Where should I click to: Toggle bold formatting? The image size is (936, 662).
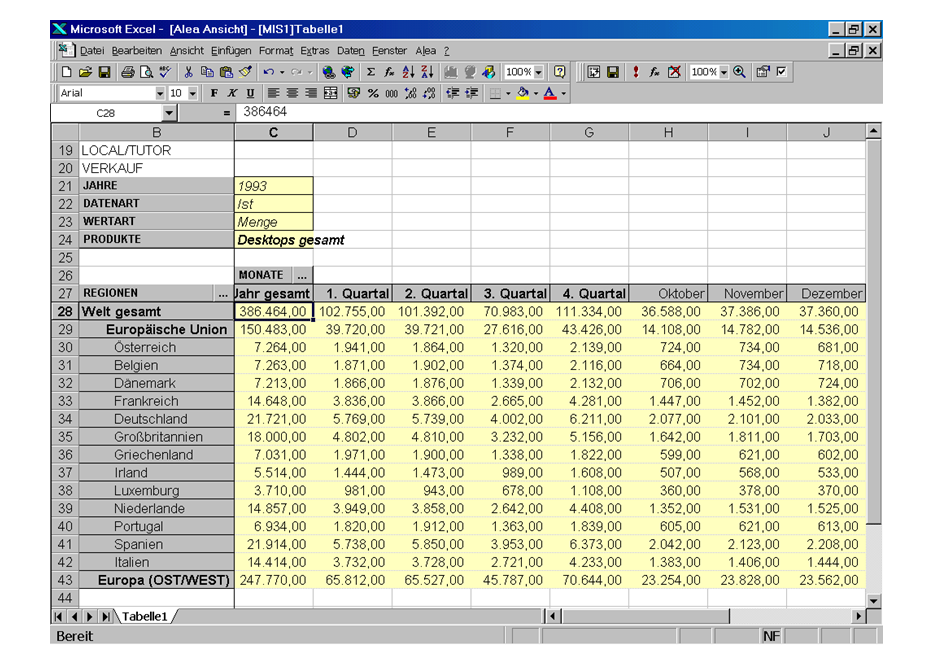tap(214, 93)
